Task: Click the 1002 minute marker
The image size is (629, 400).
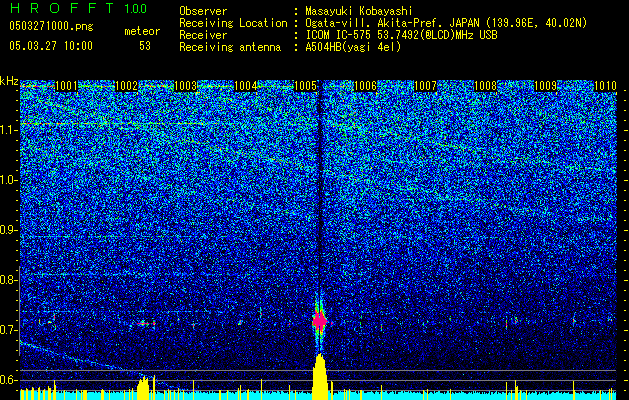Action: click(x=126, y=86)
